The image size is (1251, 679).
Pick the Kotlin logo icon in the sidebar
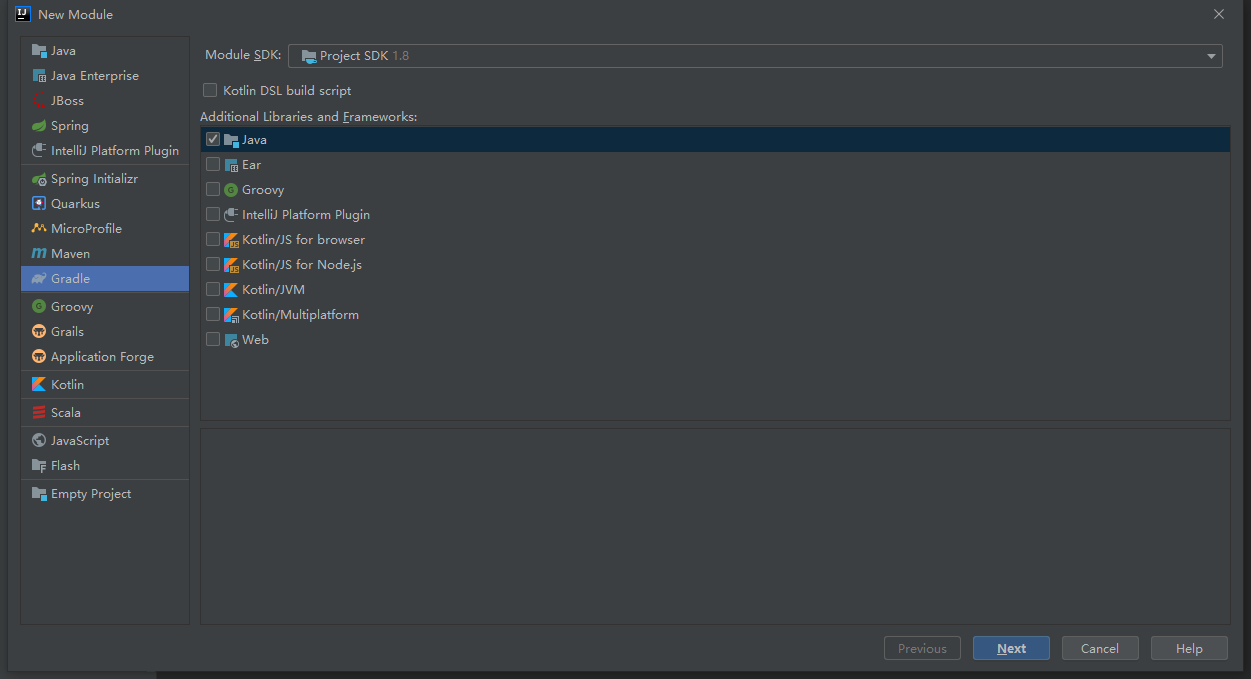pyautogui.click(x=39, y=385)
